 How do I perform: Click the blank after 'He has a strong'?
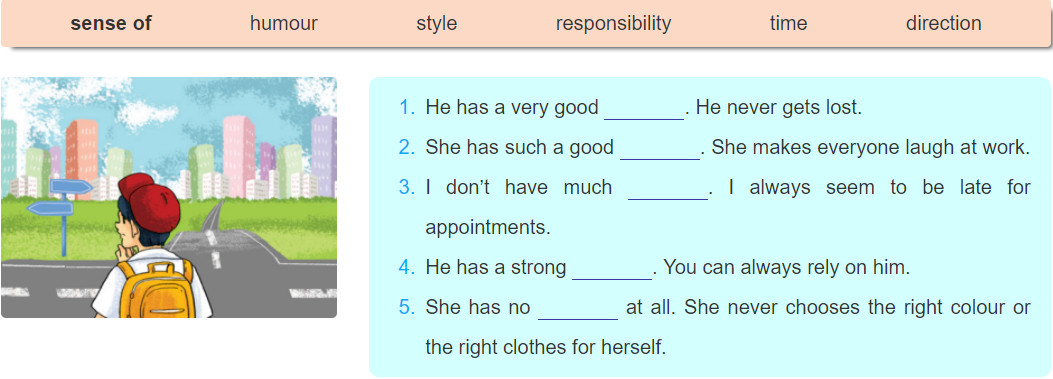point(612,269)
